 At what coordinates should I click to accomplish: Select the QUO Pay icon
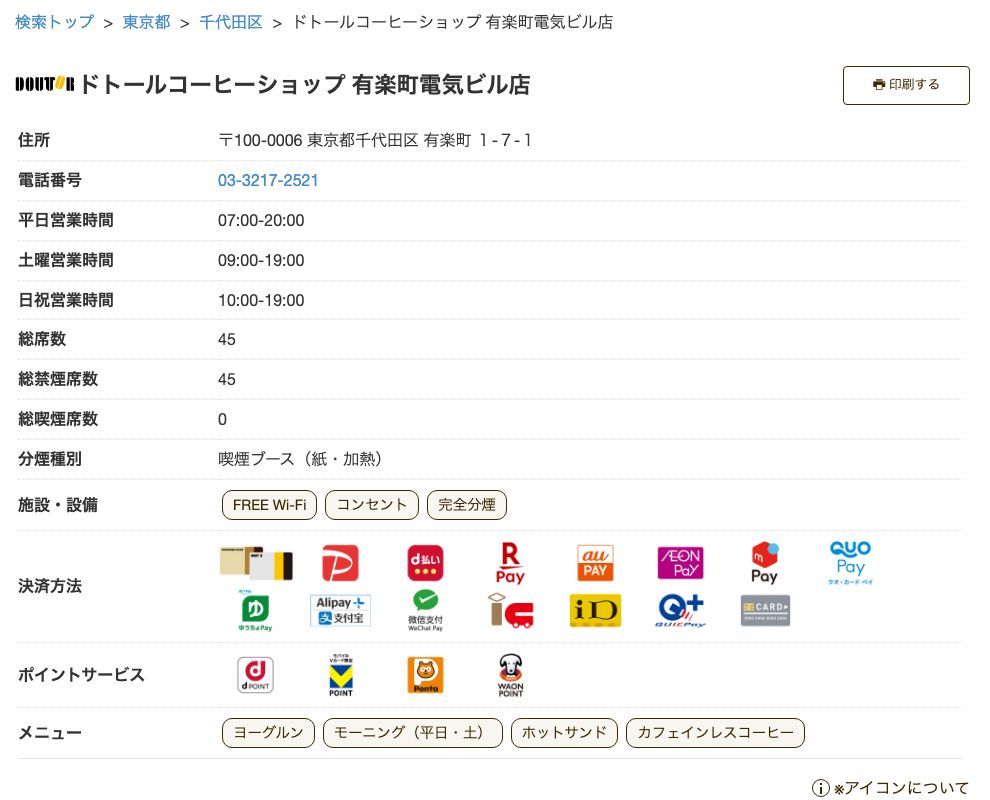click(850, 563)
